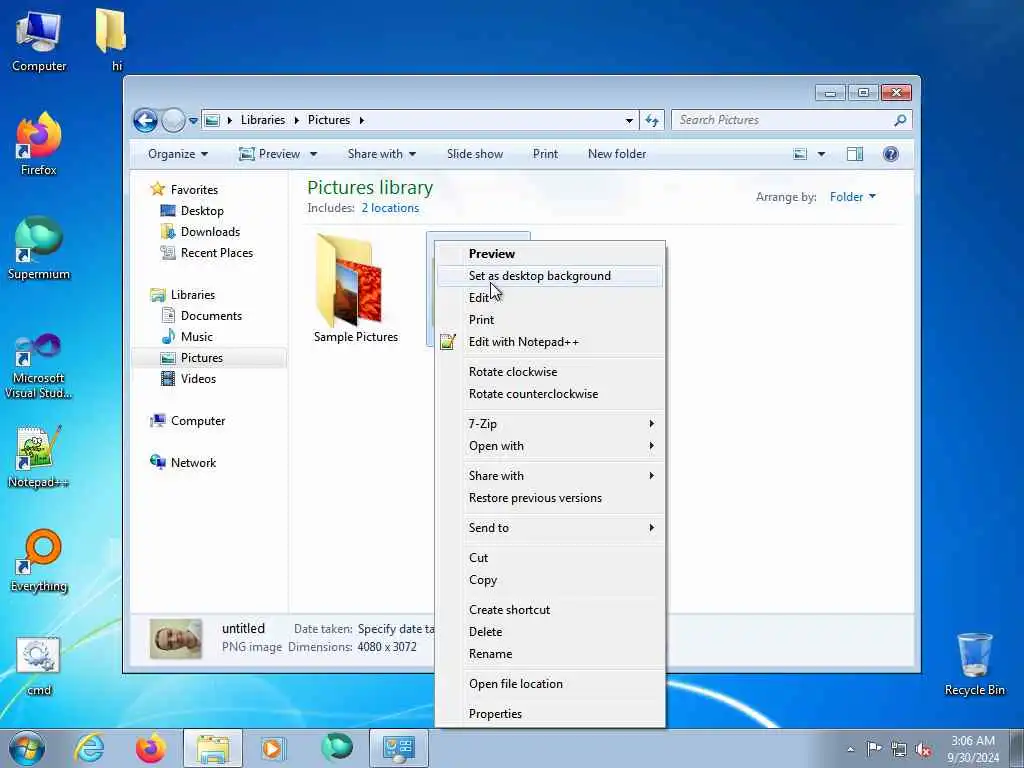Select Network in navigation pane
Image resolution: width=1024 pixels, height=768 pixels.
click(x=184, y=463)
